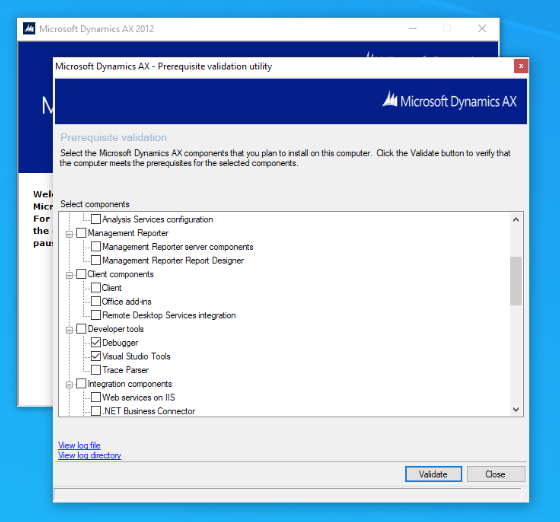Click the Validate button
Image resolution: width=560 pixels, height=522 pixels.
[433, 474]
